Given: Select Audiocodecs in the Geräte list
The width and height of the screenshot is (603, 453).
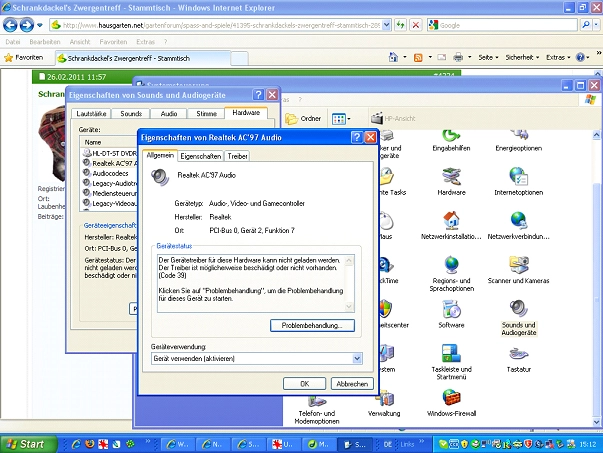Looking at the screenshot, I should tap(110, 173).
